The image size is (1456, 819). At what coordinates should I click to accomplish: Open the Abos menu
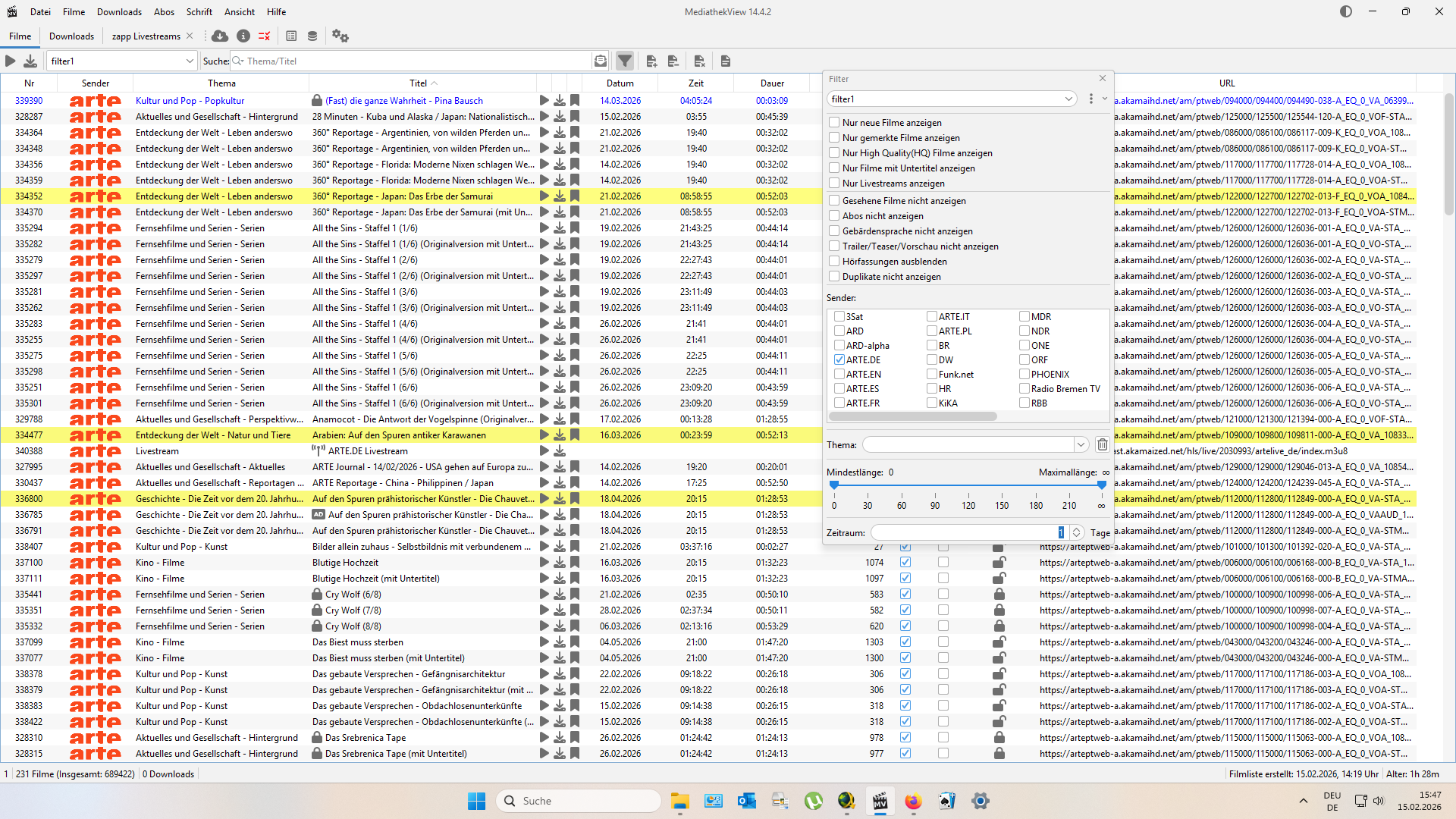tap(164, 11)
